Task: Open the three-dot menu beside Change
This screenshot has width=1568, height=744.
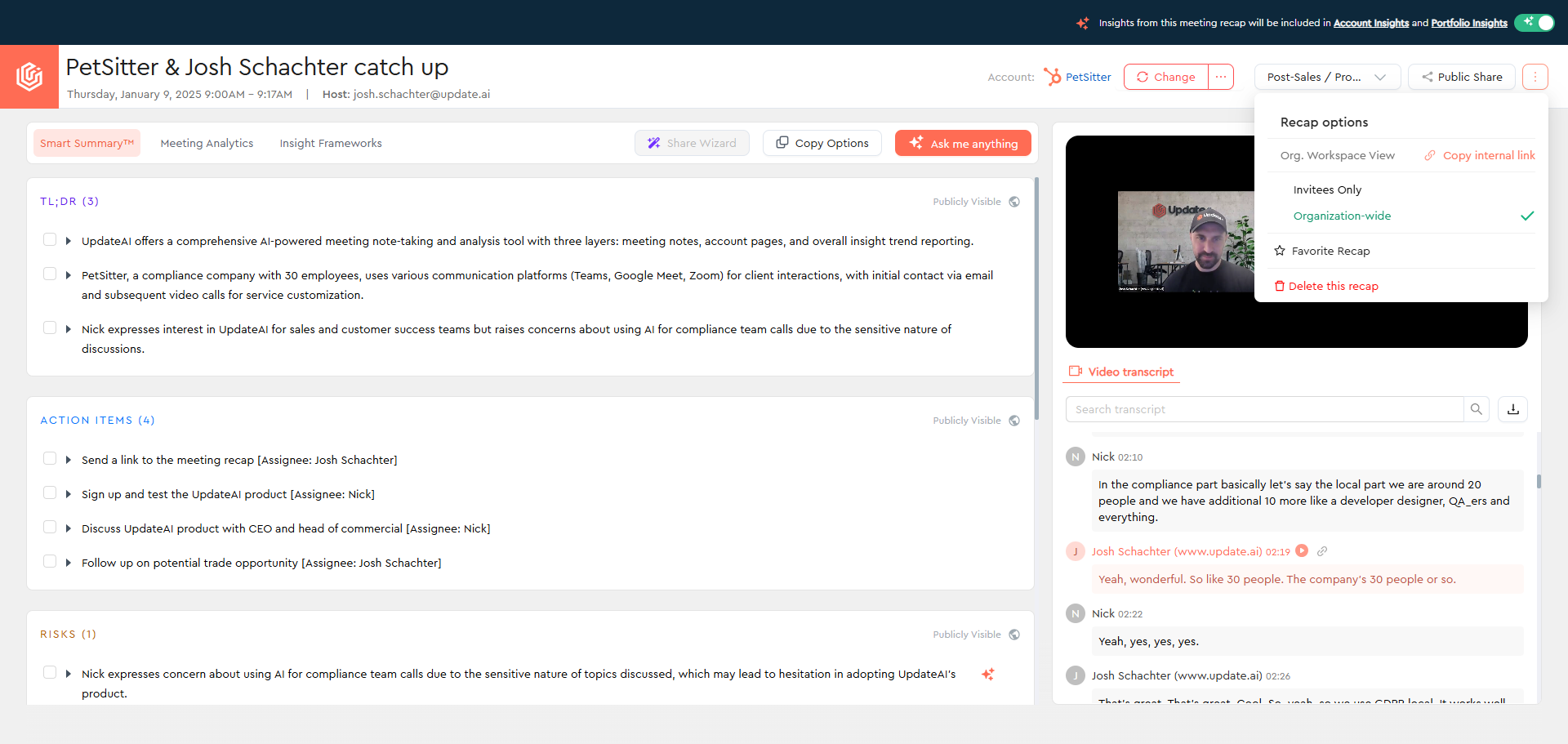Action: tap(1221, 77)
